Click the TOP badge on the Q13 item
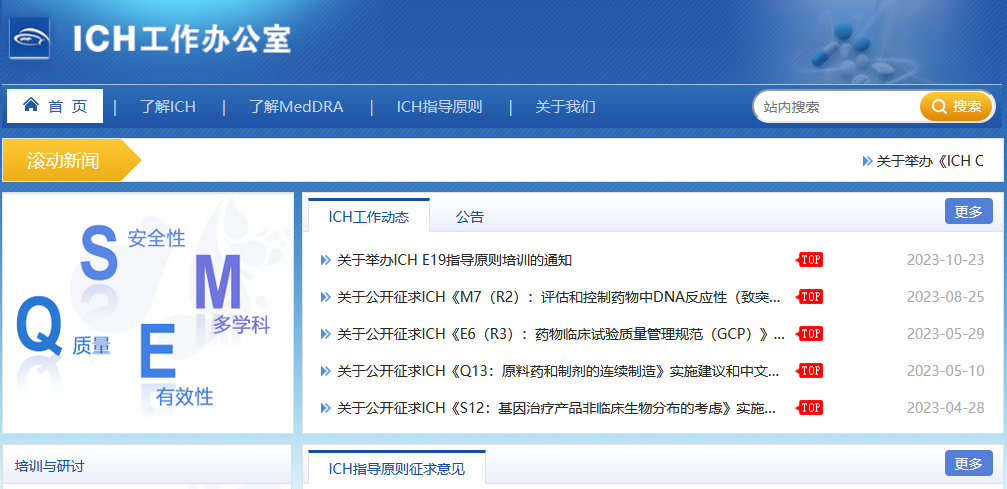 (x=810, y=370)
